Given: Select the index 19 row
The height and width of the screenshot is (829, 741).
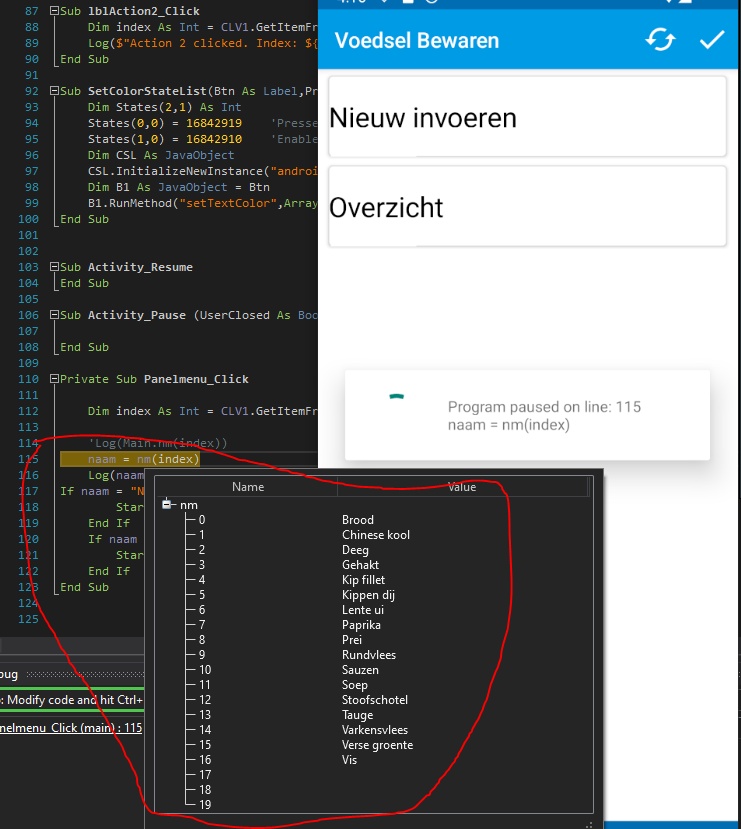Looking at the screenshot, I should click(374, 805).
